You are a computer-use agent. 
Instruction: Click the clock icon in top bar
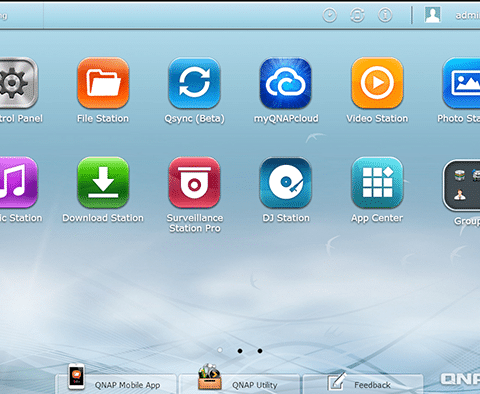pyautogui.click(x=330, y=15)
